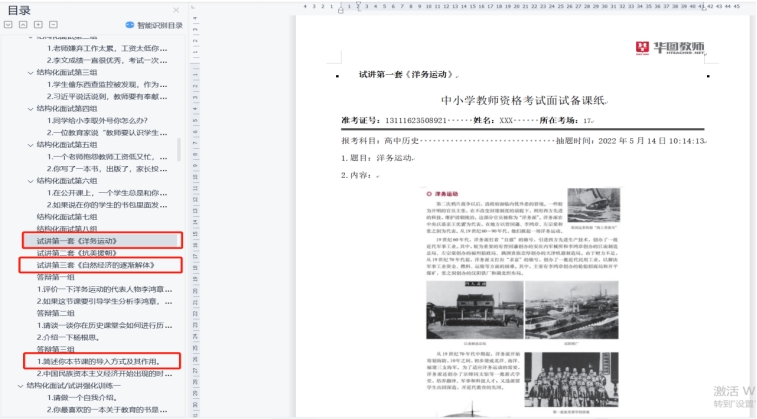Close the 目录 navigation pane

(x=176, y=9)
